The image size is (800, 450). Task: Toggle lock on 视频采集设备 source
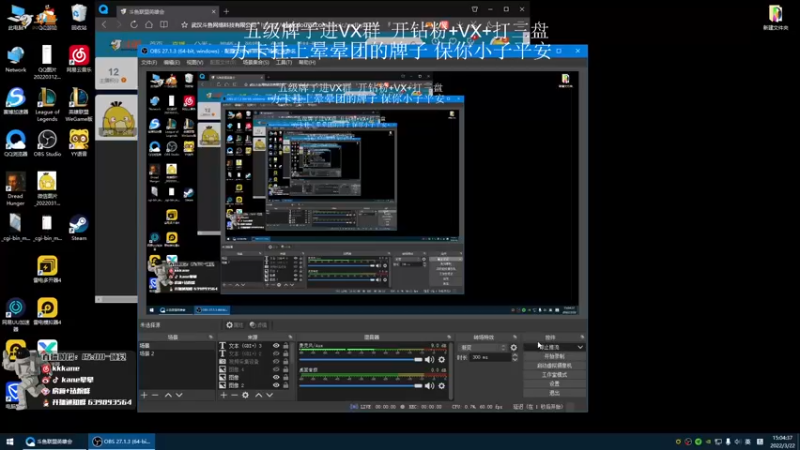(286, 361)
